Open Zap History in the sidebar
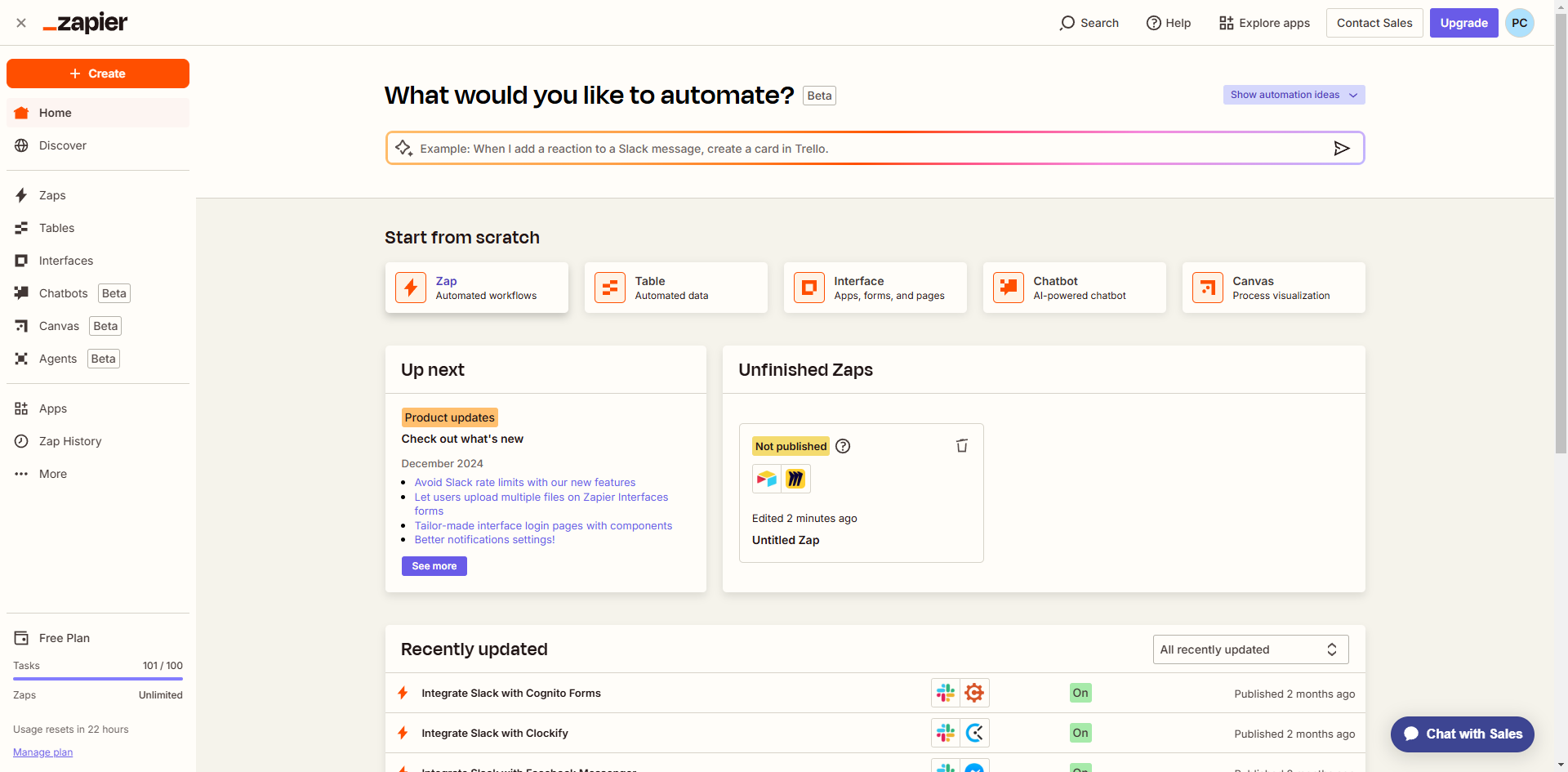This screenshot has height=772, width=1568. (70, 441)
